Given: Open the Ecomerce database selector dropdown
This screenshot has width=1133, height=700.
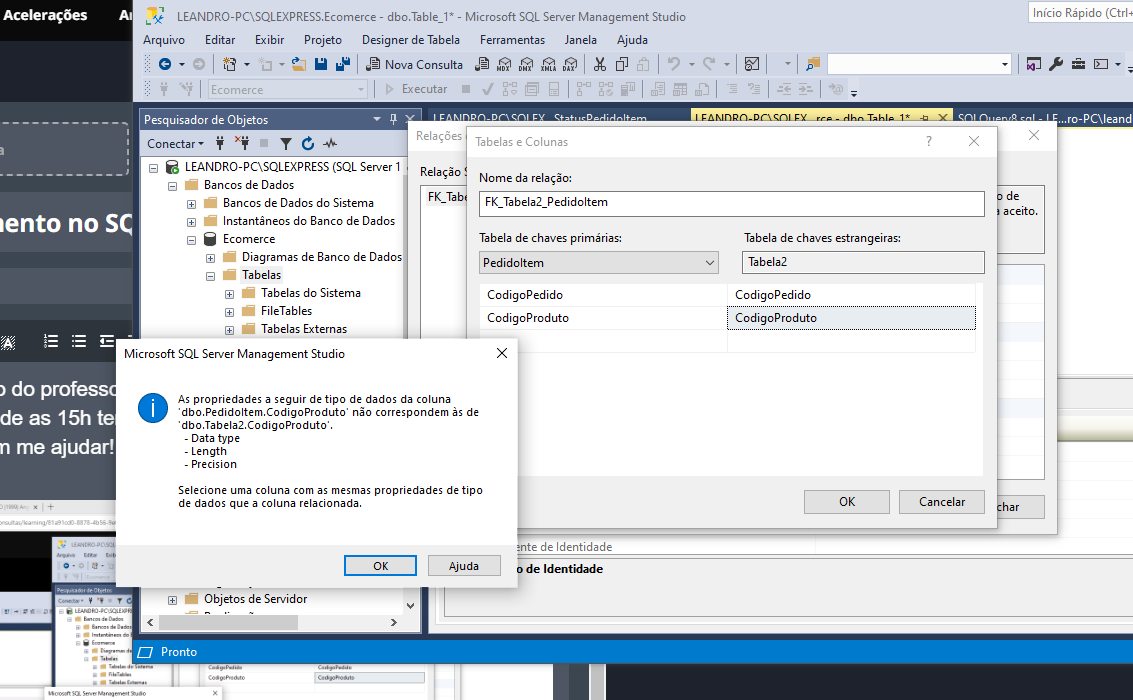Looking at the screenshot, I should (361, 90).
